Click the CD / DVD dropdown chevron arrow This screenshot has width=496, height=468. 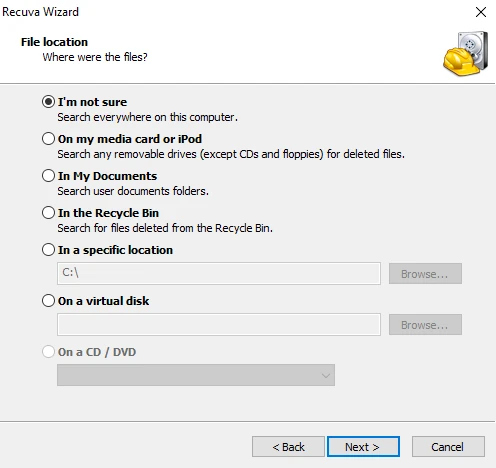(326, 376)
